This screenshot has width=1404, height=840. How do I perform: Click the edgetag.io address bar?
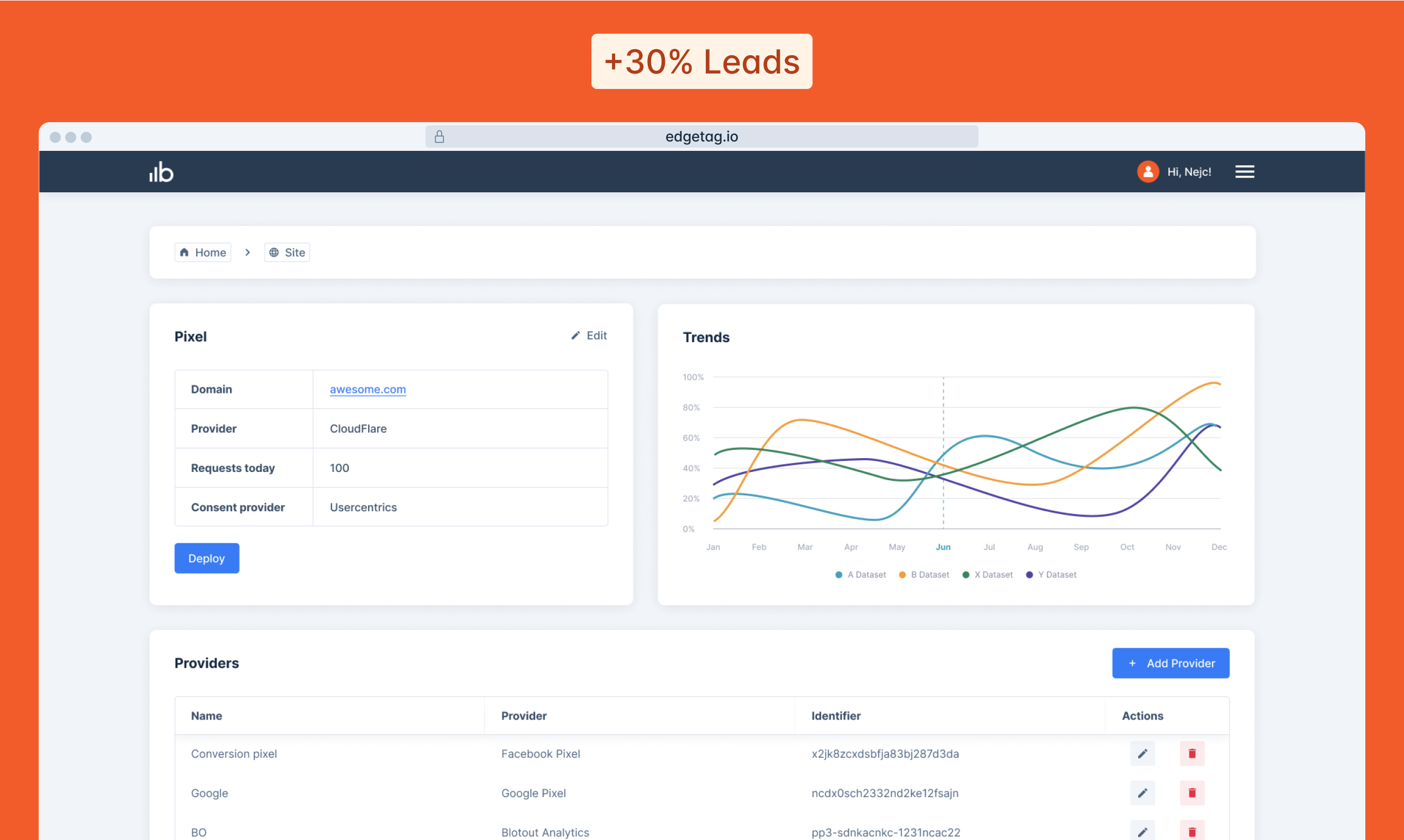[x=701, y=136]
